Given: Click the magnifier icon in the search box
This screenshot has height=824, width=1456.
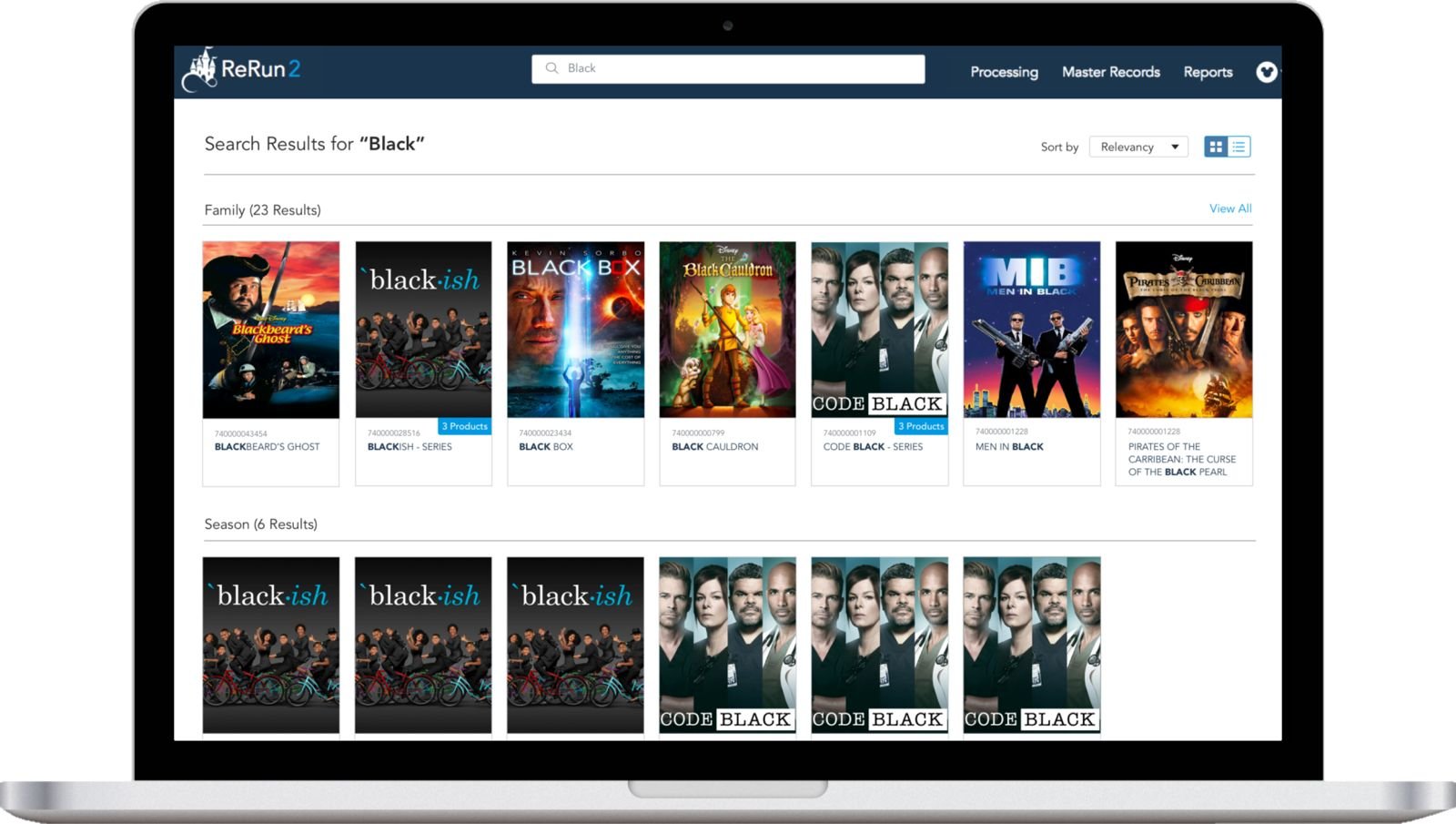Looking at the screenshot, I should click(x=551, y=68).
